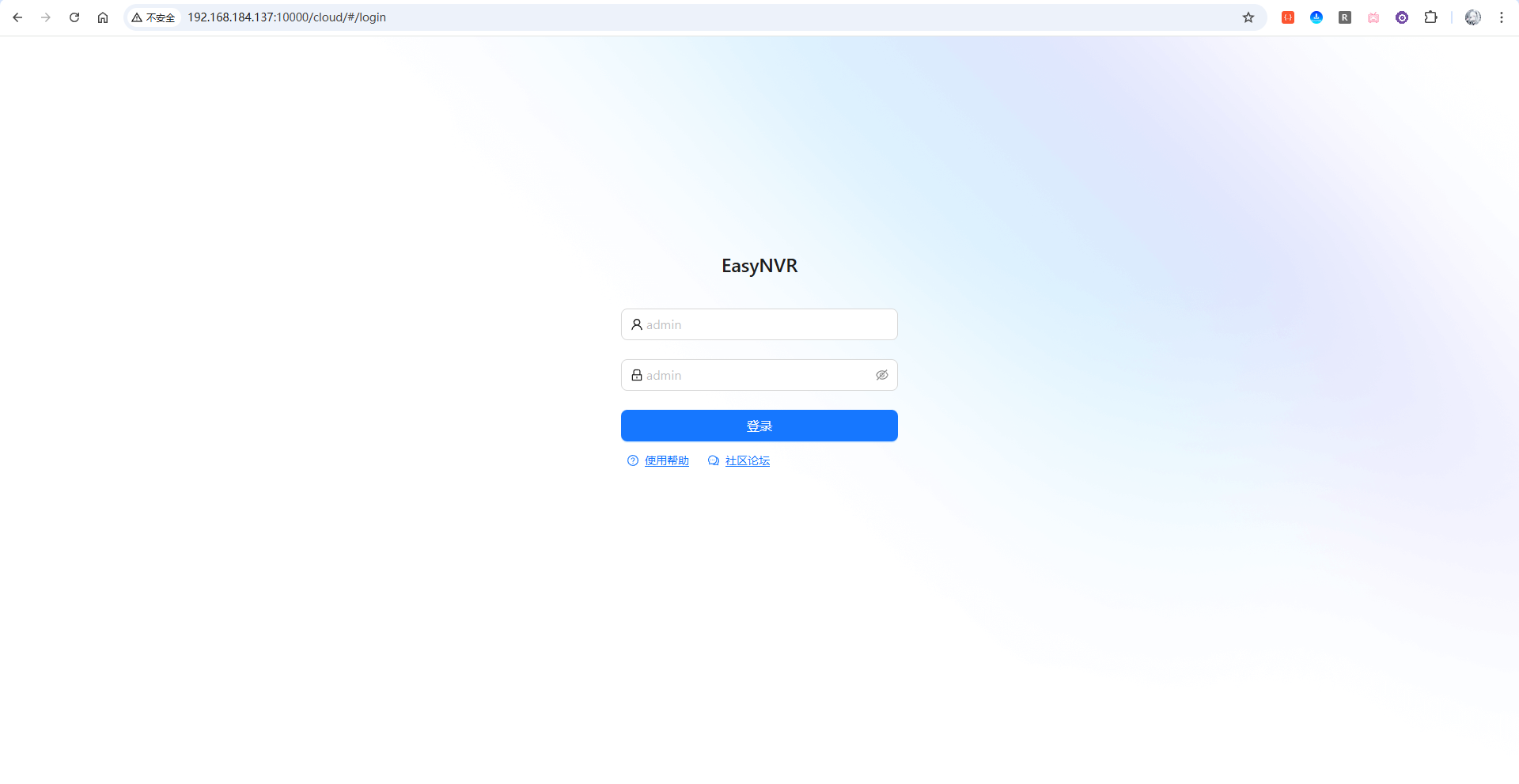Image resolution: width=1519 pixels, height=784 pixels.
Task: Toggle password visibility eye icon
Action: (881, 375)
